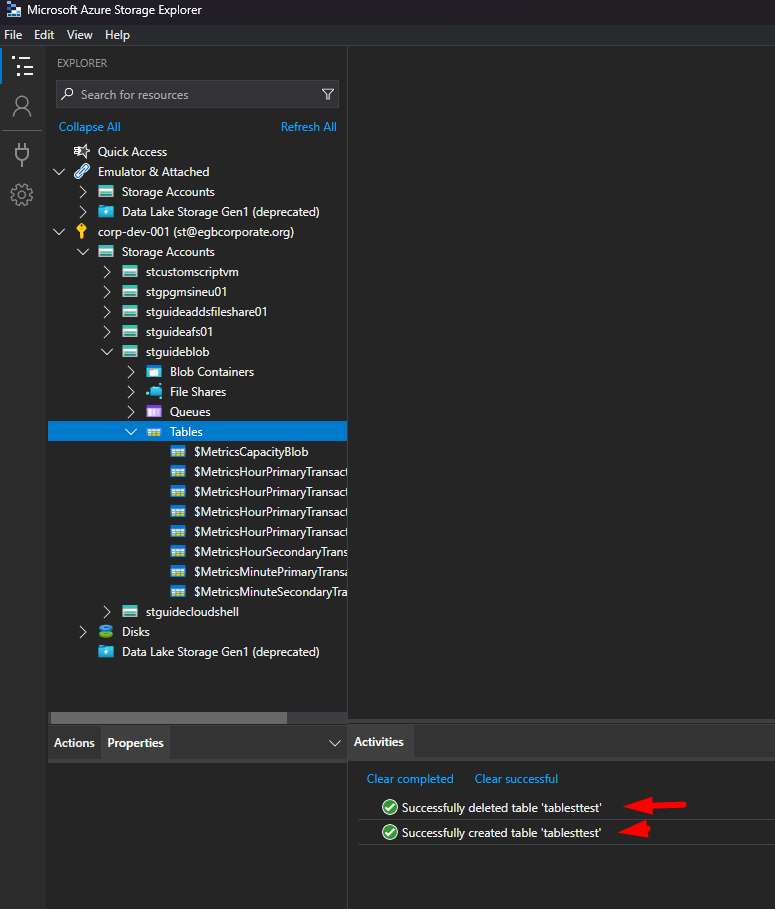775x909 pixels.
Task: Click the Search for resources field
Action: [190, 93]
